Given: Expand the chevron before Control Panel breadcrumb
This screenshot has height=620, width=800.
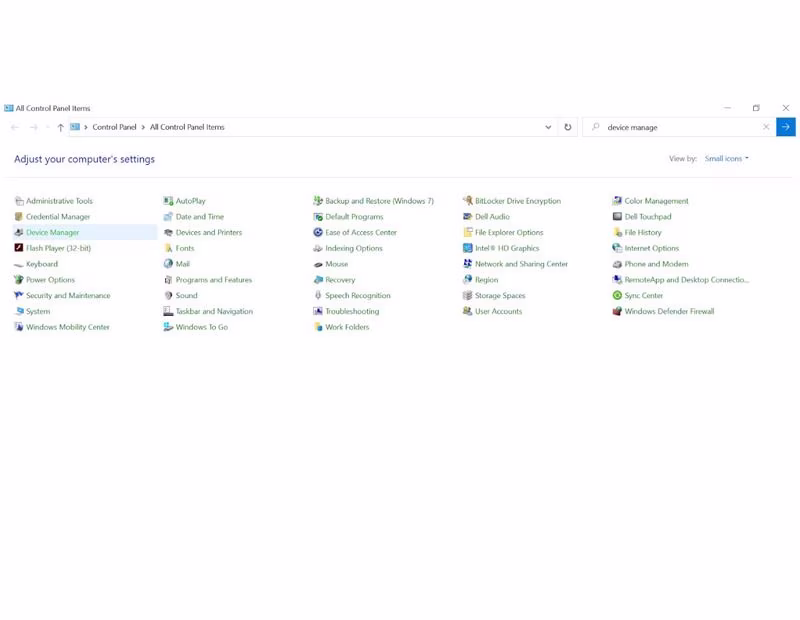Looking at the screenshot, I should (86, 128).
